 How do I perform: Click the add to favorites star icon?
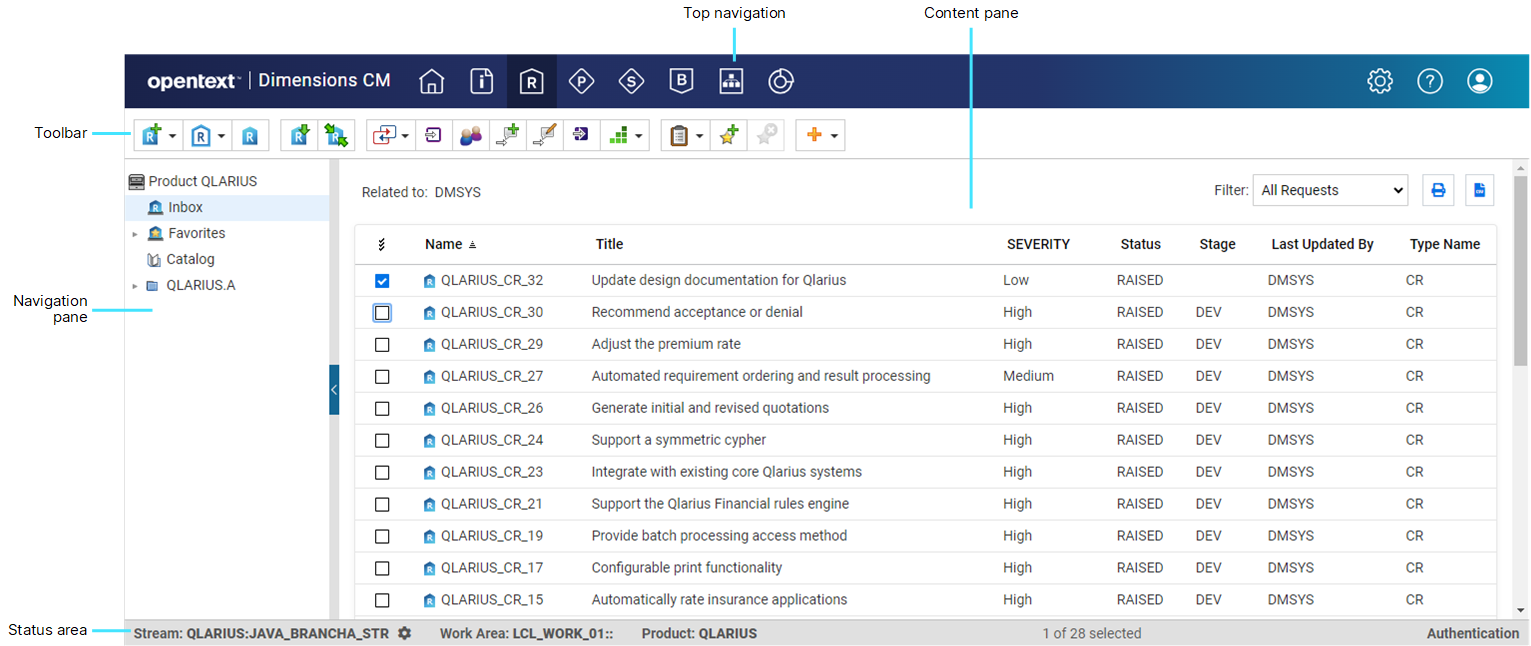(x=729, y=136)
